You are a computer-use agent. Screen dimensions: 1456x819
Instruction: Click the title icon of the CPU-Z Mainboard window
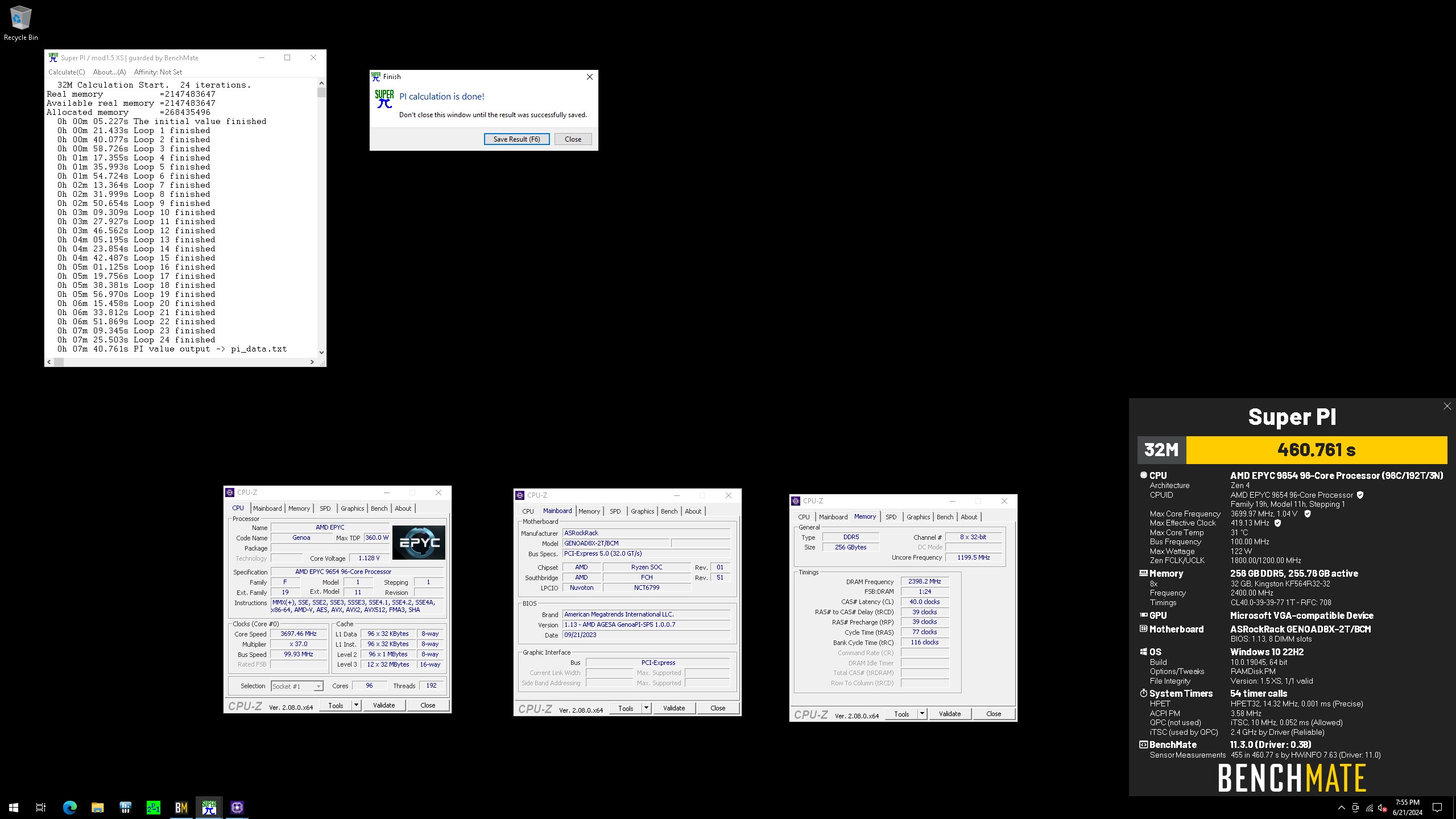tap(520, 495)
